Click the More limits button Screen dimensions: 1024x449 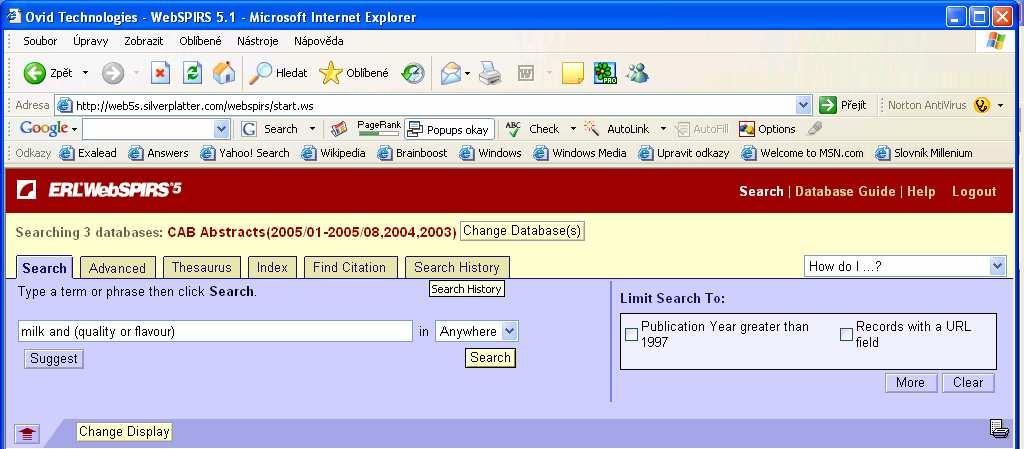(910, 382)
